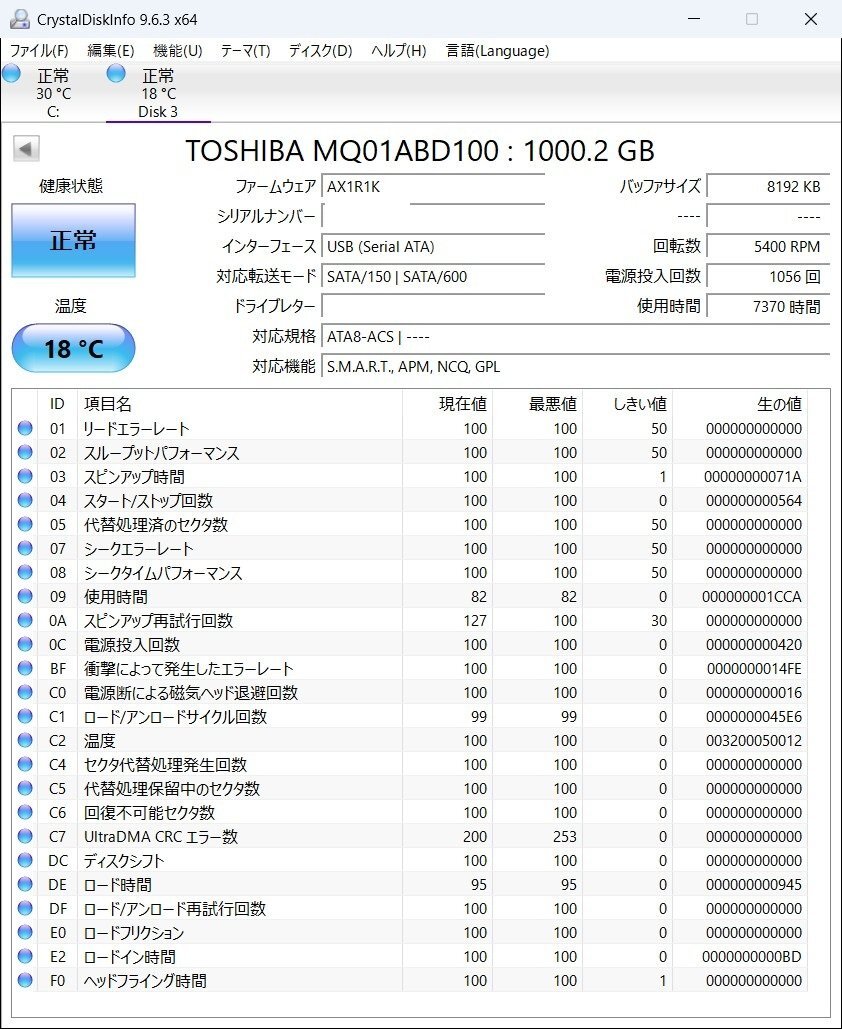Screen dimensions: 842x1029
Task: Click the 対応規格 field ATA8-ACS
Action: [x=576, y=337]
